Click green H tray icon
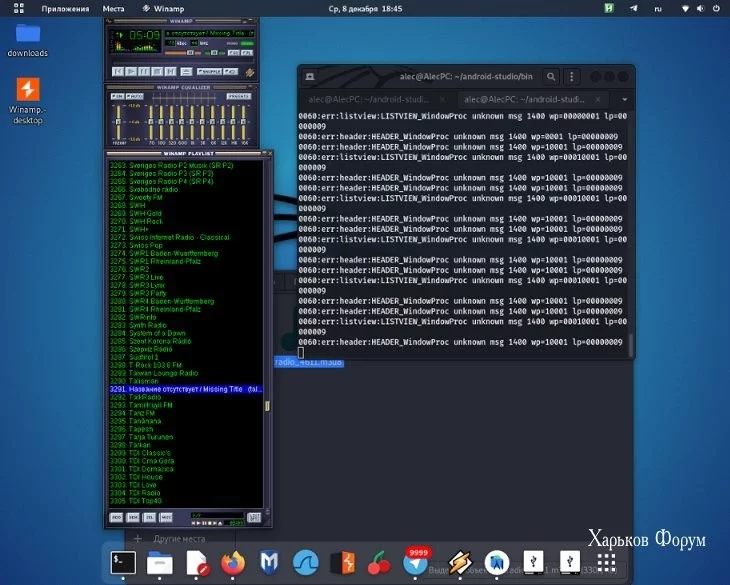Viewport: 730px width, 585px height. 609,8
